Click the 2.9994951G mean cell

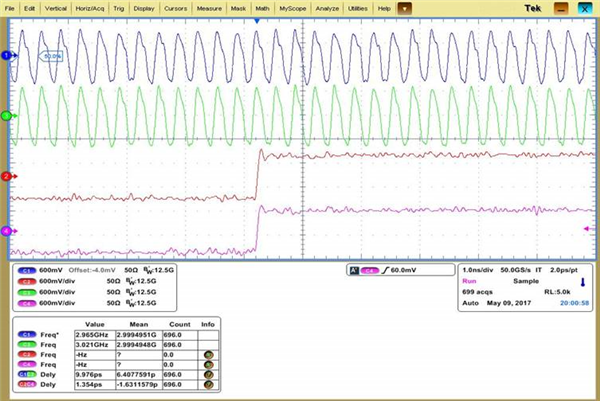tap(139, 335)
